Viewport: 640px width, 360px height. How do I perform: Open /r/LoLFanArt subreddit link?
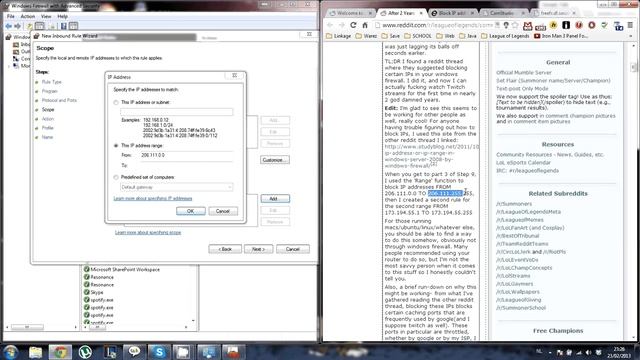(x=530, y=228)
